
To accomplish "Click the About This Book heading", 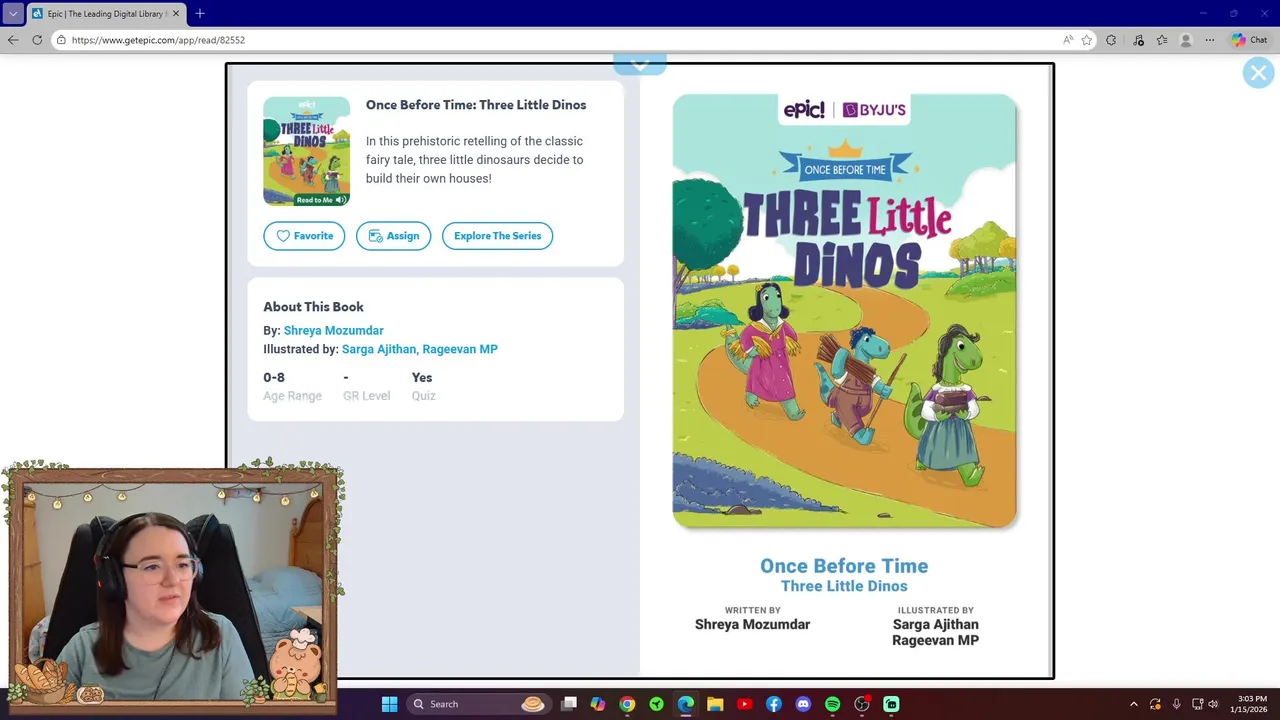I will (313, 307).
